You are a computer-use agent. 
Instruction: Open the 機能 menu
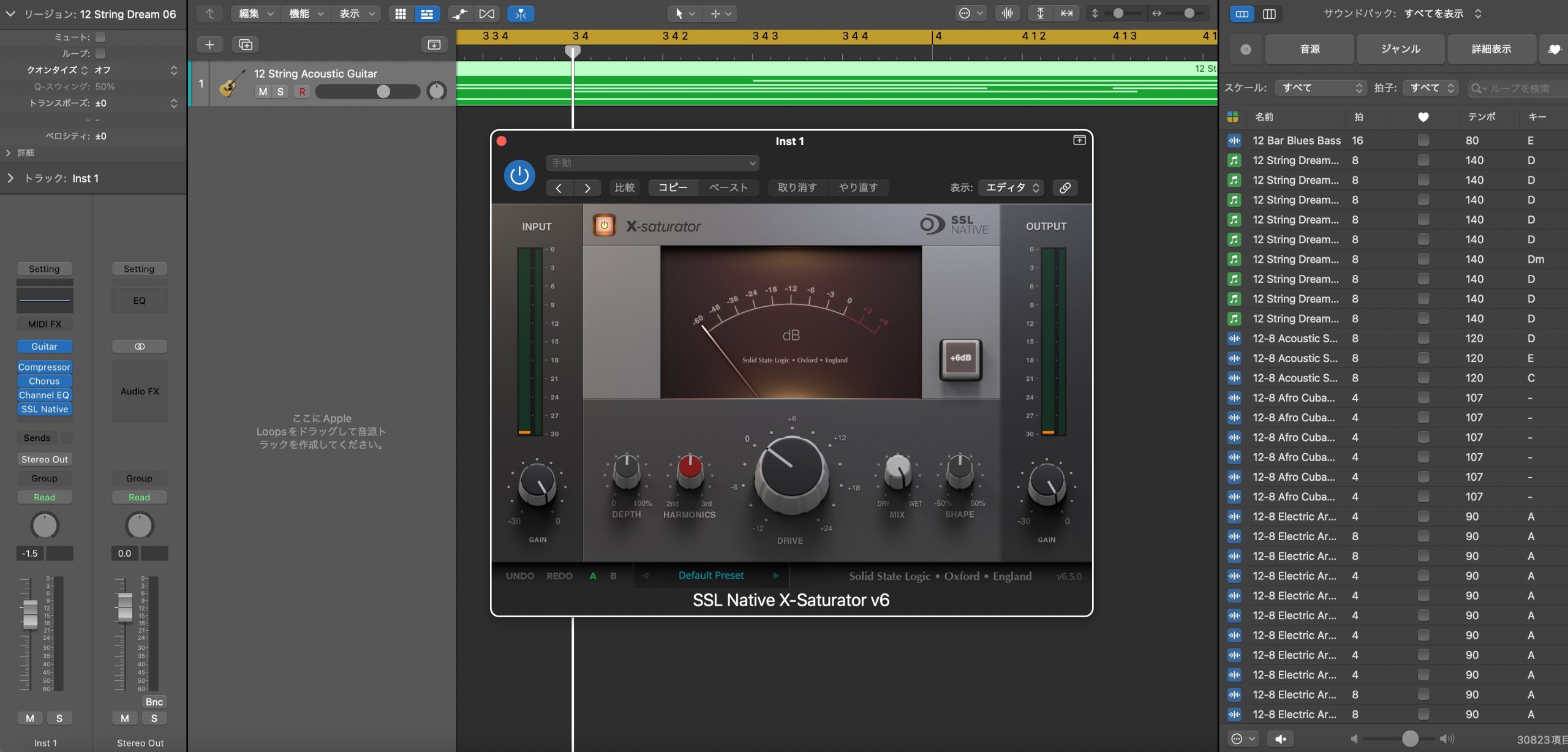306,13
